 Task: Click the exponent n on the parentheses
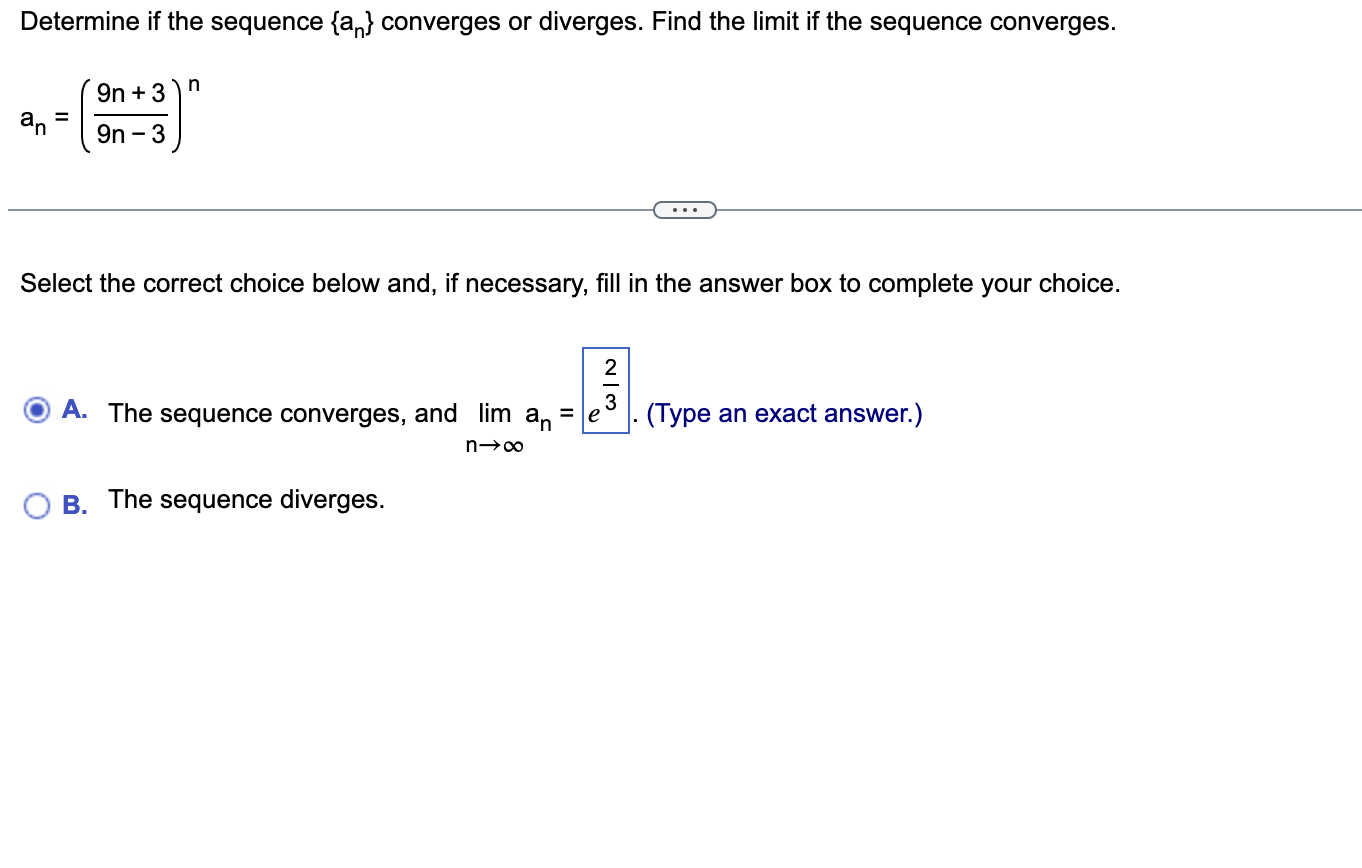(192, 85)
